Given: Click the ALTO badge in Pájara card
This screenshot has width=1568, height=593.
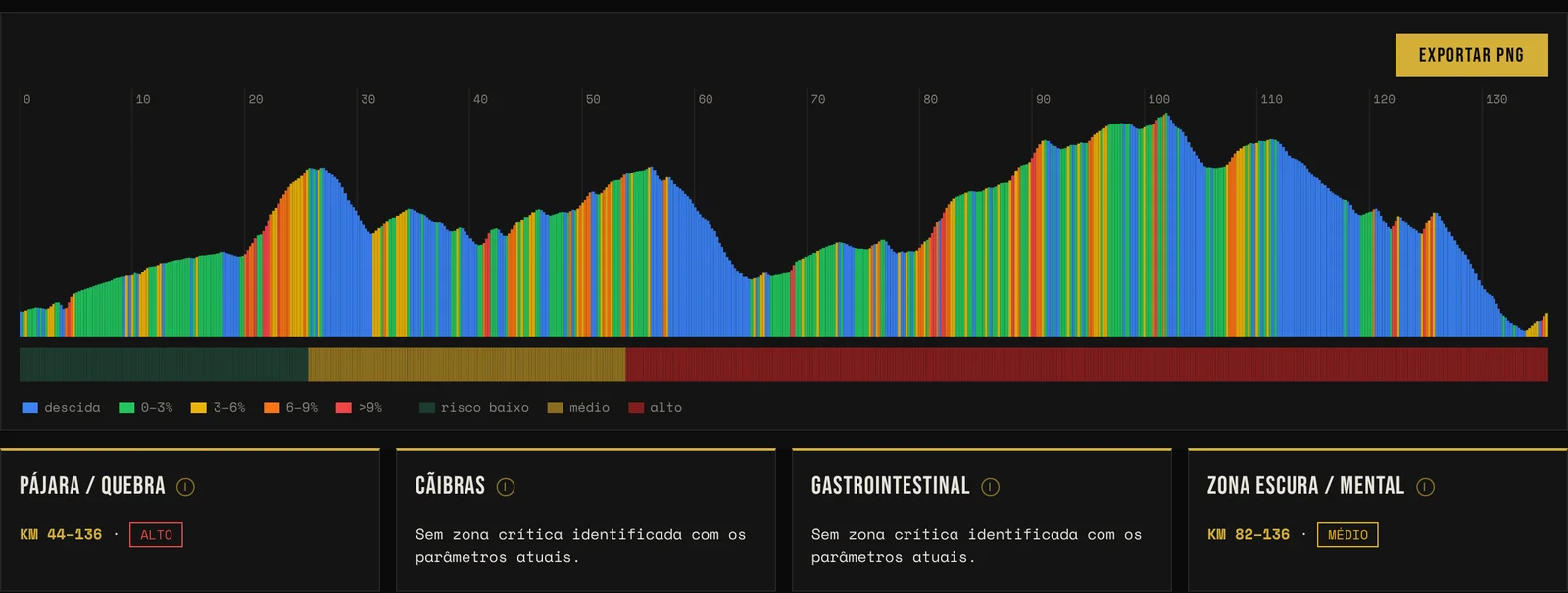Looking at the screenshot, I should [156, 535].
